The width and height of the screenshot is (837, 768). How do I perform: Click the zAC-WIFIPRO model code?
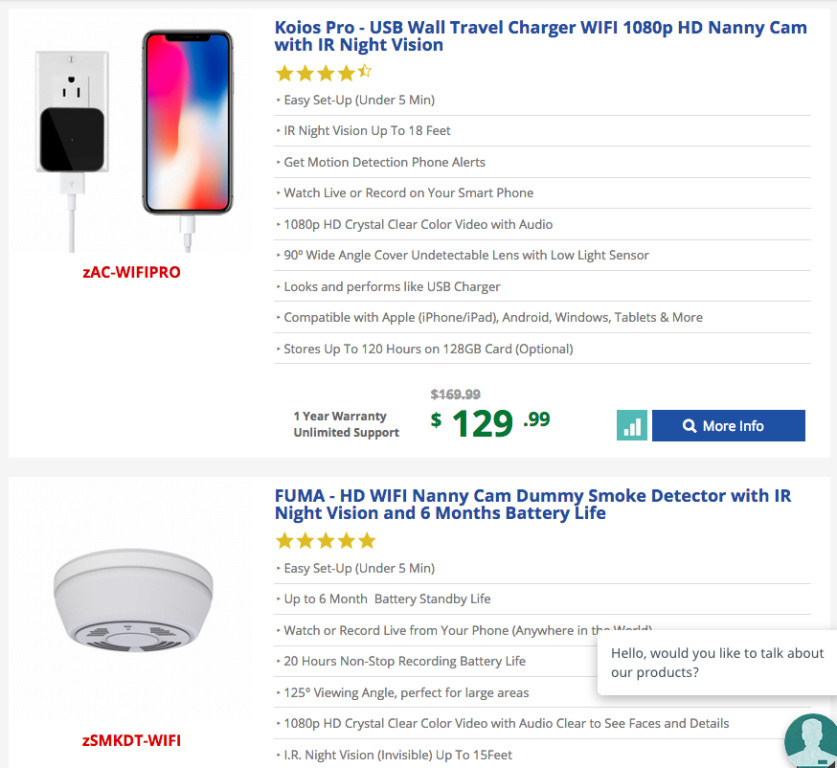click(x=131, y=272)
